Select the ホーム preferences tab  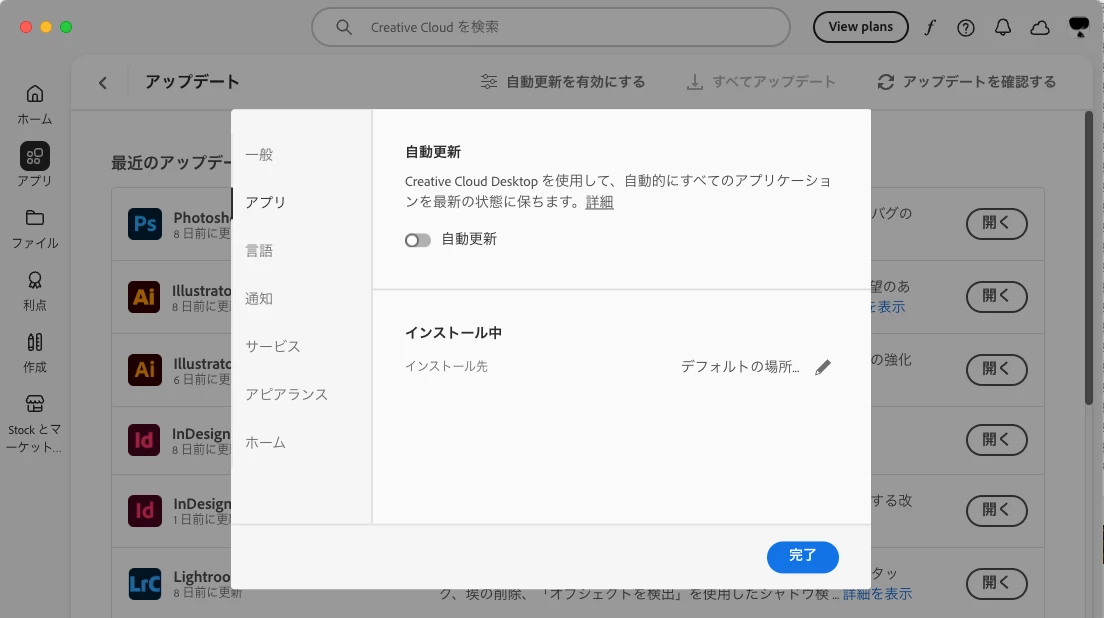point(265,443)
